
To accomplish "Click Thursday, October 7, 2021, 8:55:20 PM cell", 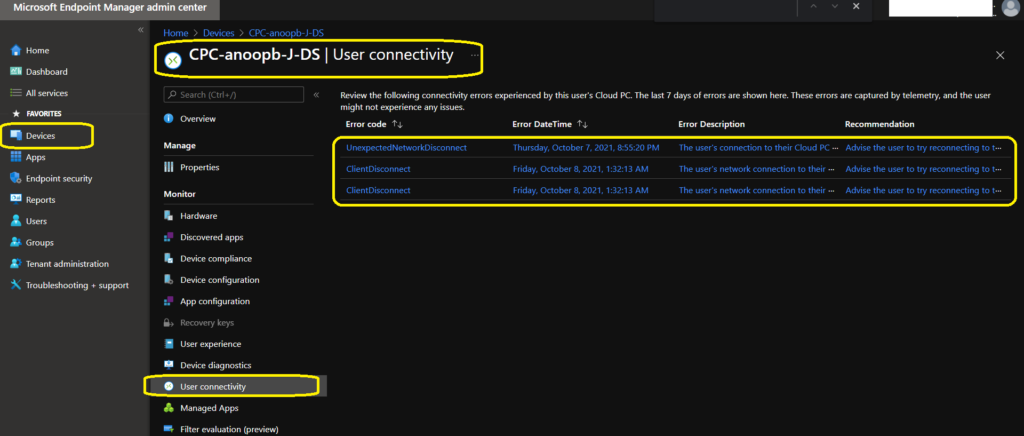I will [586, 148].
